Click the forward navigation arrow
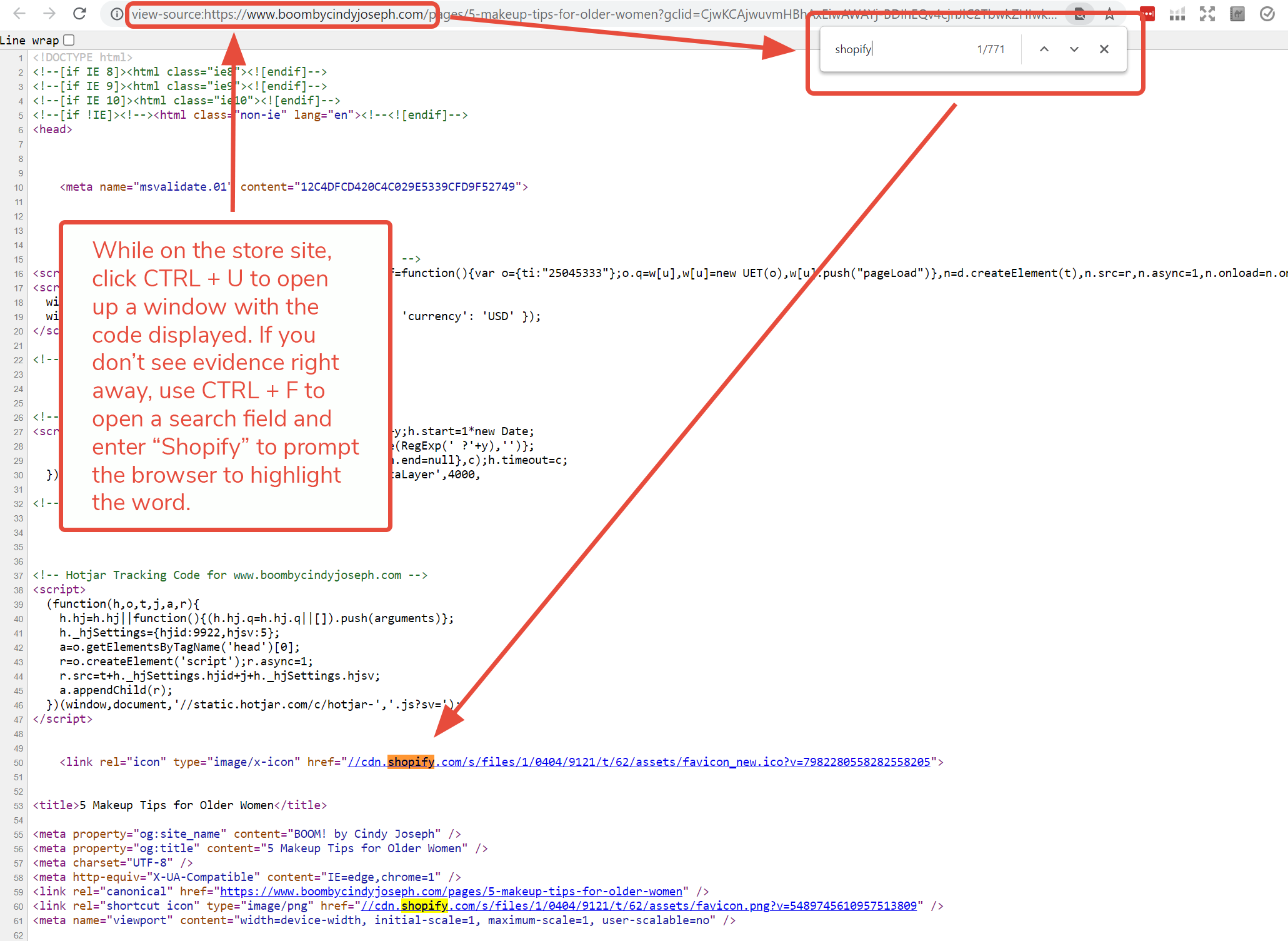Screen dimensions: 1288x941 point(49,14)
